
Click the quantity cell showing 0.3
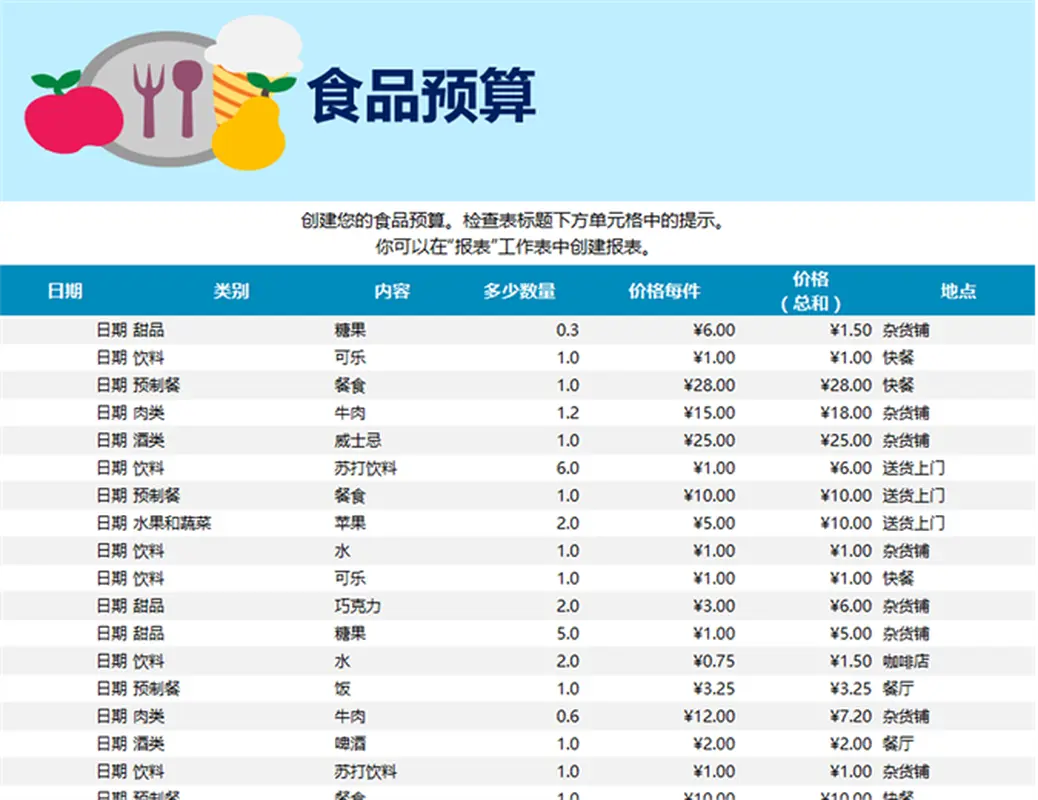pyautogui.click(x=567, y=330)
